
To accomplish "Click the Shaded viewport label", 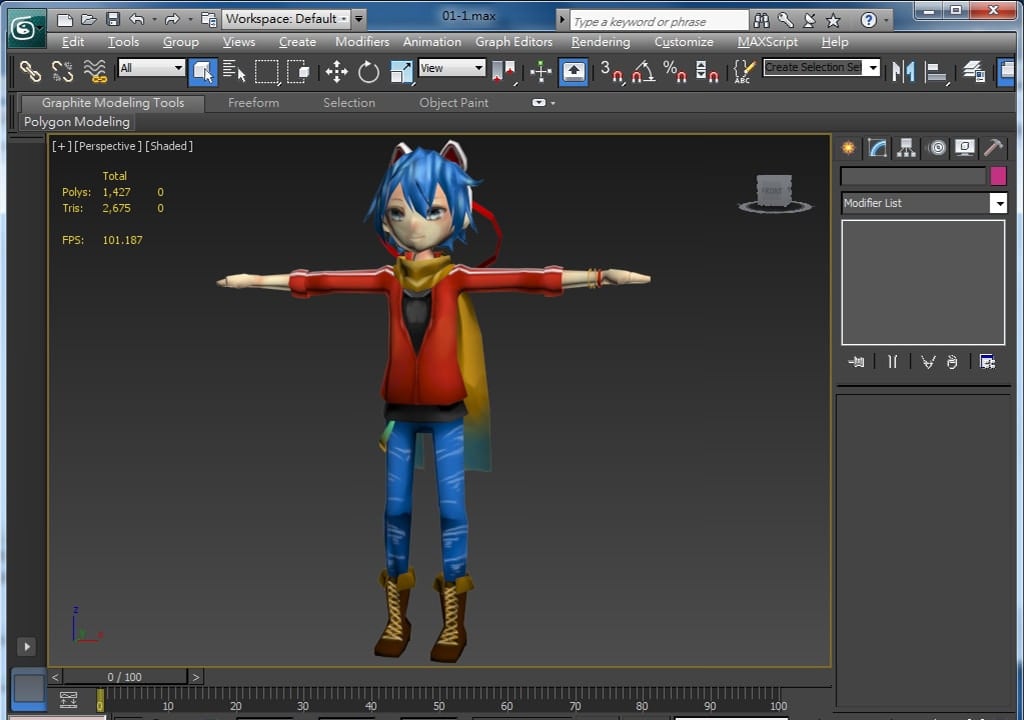I will point(169,146).
